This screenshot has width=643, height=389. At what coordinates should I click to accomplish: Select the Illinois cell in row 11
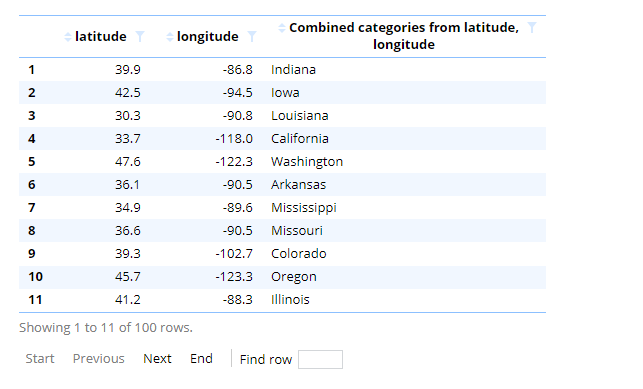[x=290, y=300]
